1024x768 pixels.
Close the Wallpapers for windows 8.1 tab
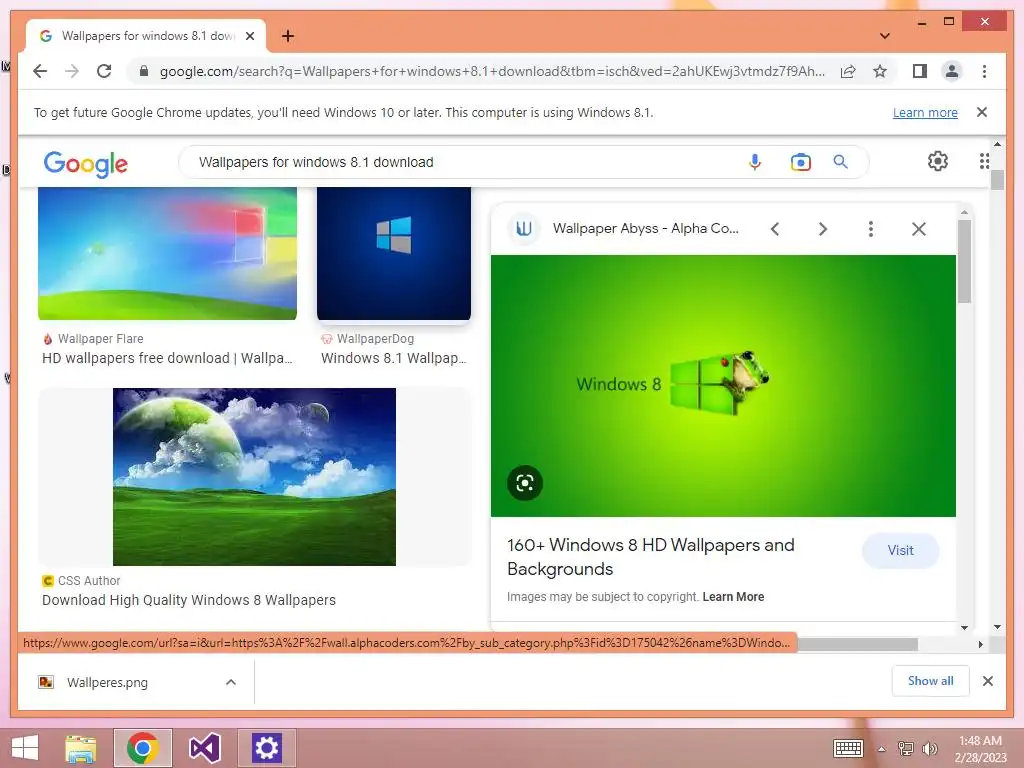(250, 36)
